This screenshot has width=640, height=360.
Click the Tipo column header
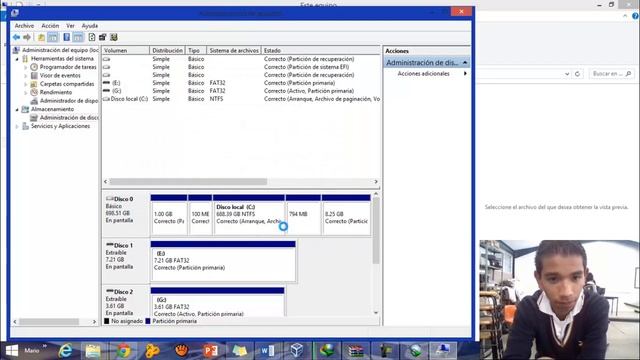tap(196, 51)
